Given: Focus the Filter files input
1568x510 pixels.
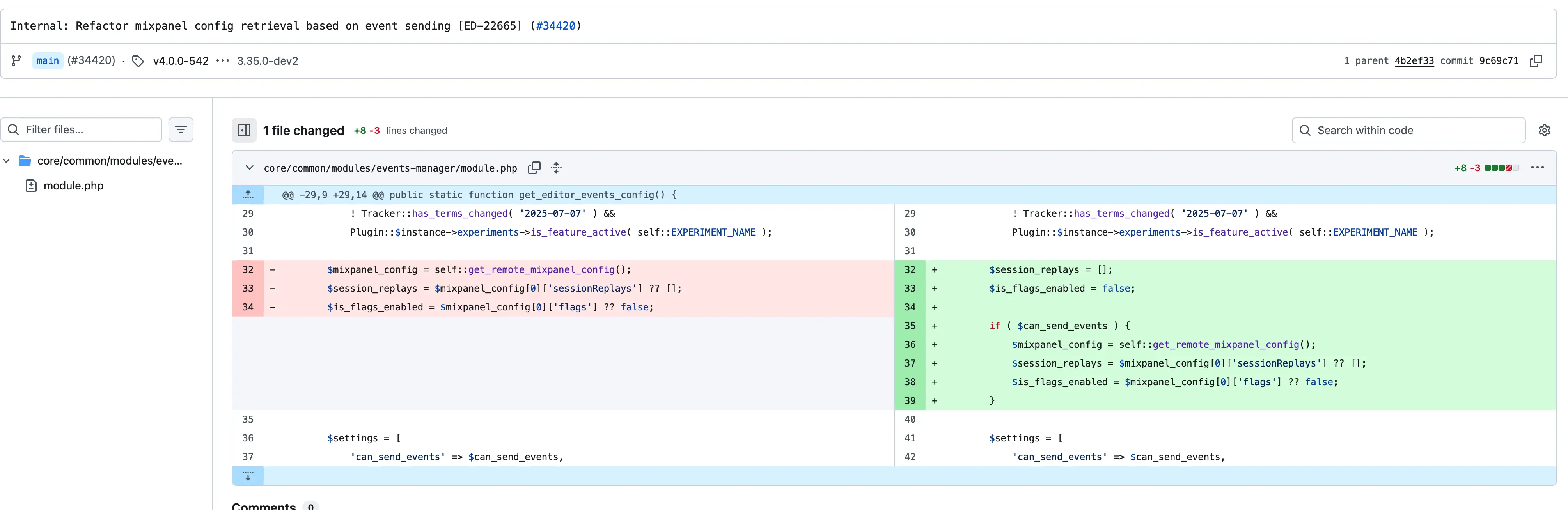Looking at the screenshot, I should (81, 129).
